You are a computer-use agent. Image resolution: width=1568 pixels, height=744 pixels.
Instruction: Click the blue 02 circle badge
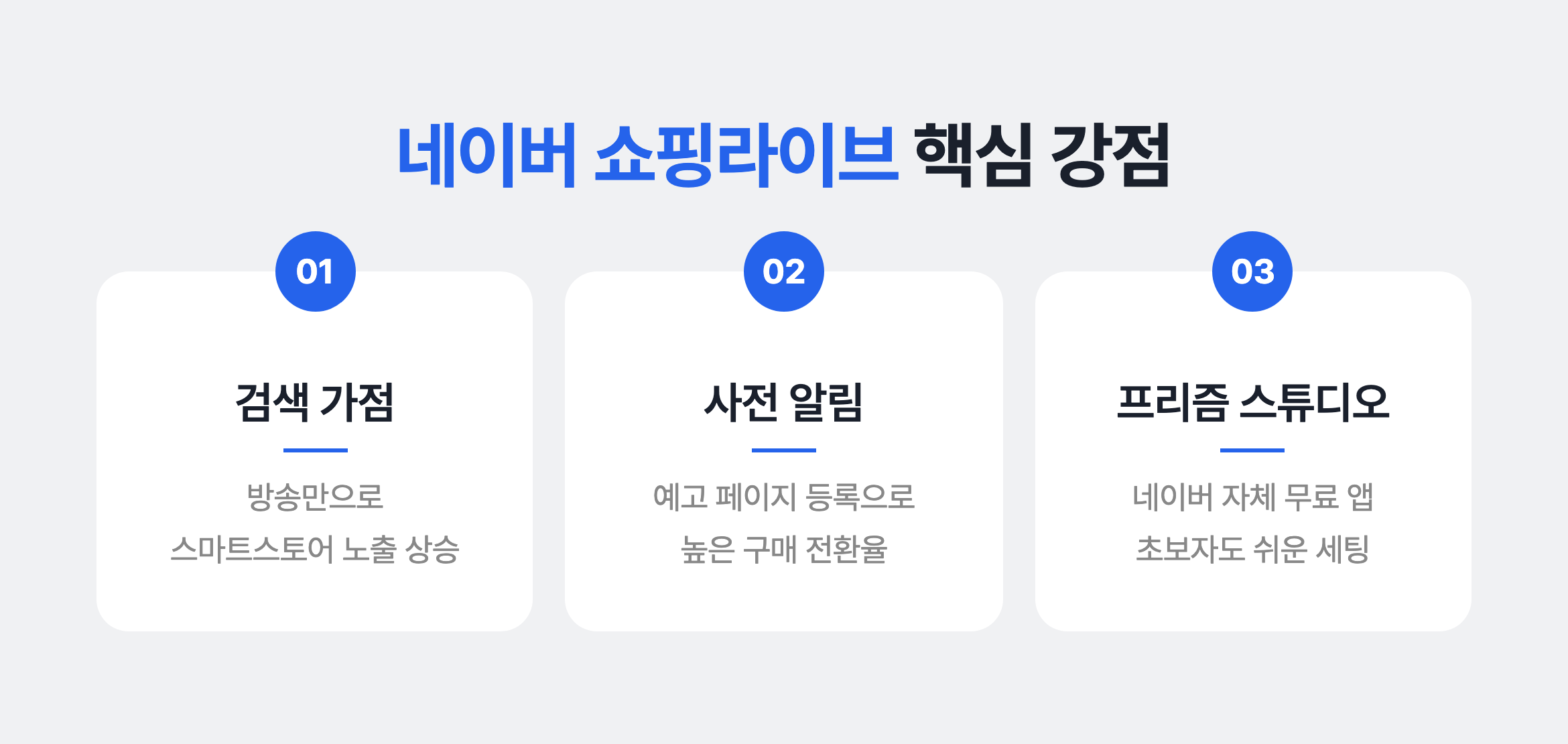pyautogui.click(x=784, y=271)
